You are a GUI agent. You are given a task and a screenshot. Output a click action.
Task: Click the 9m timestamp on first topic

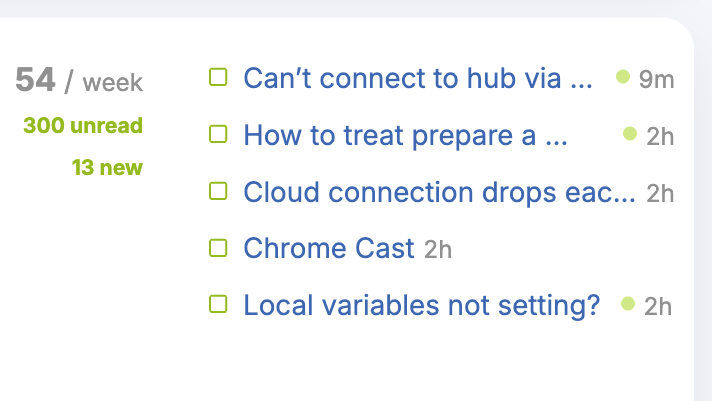[656, 79]
